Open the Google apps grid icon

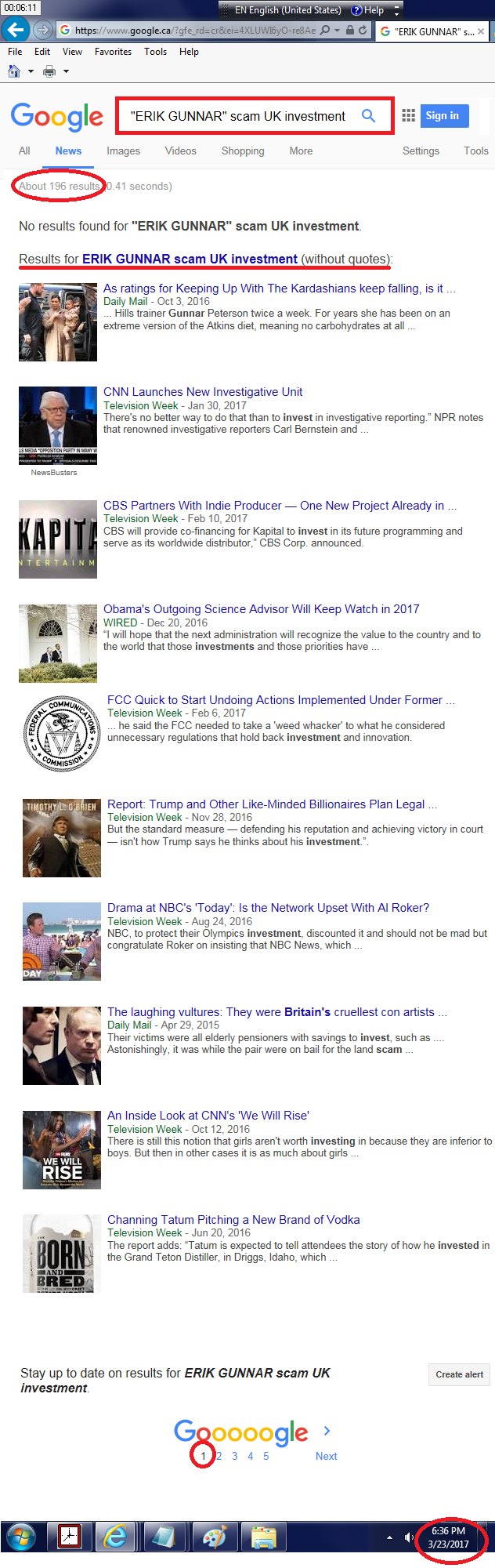point(408,116)
